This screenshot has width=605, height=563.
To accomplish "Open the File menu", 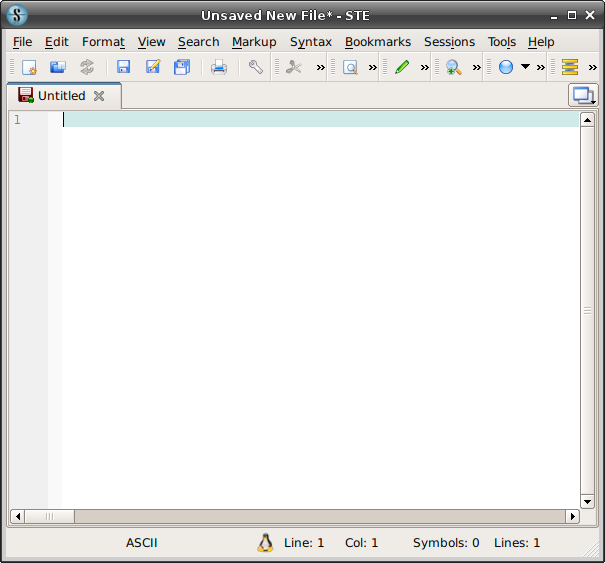I will (x=22, y=42).
